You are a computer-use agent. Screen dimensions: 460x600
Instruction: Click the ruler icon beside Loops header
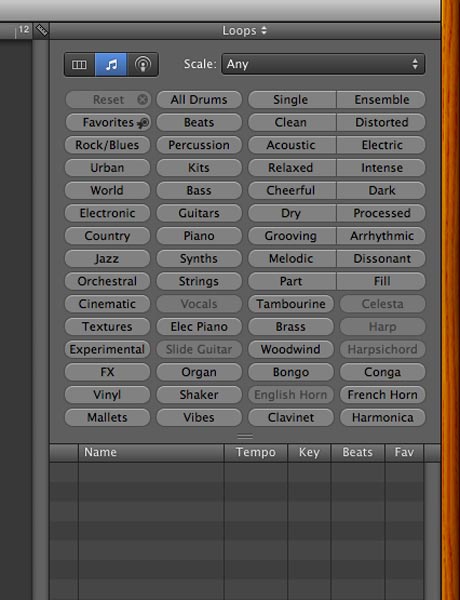[41, 30]
